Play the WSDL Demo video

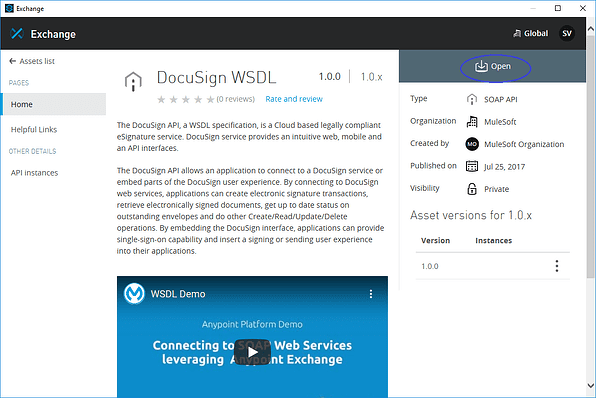coord(252,352)
